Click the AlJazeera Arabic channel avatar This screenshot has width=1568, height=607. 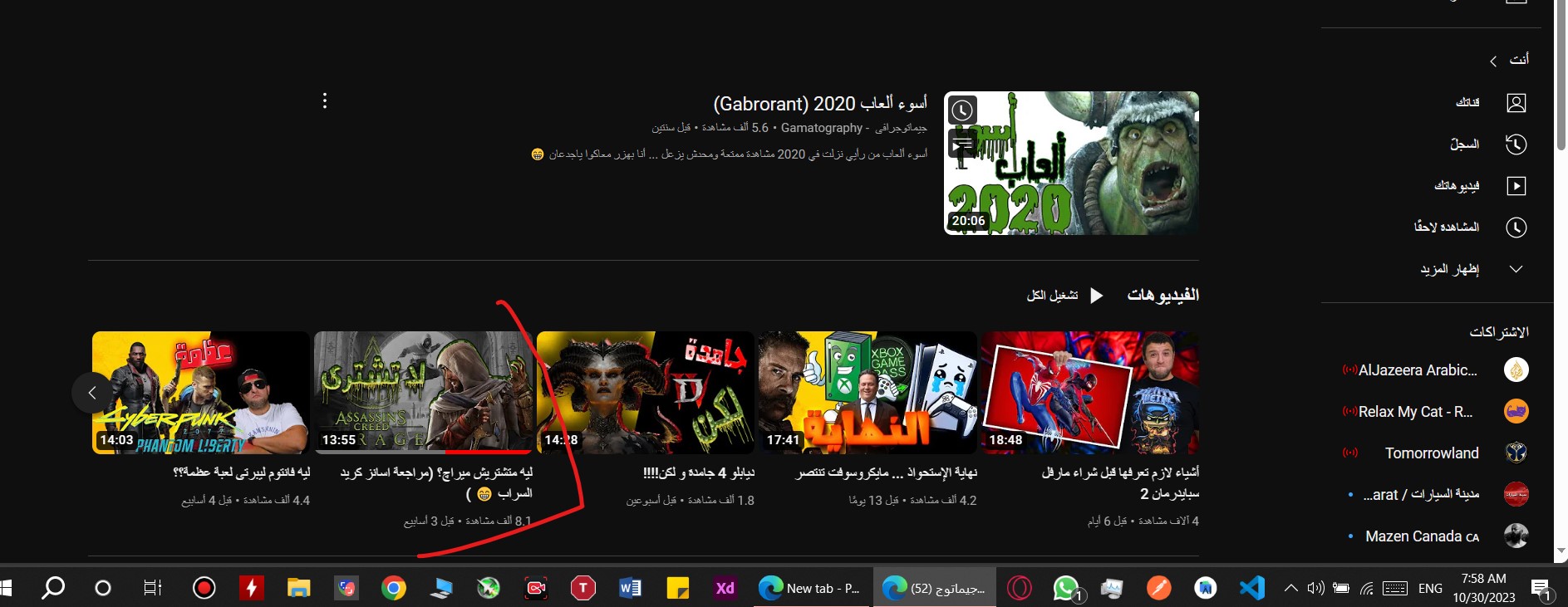1516,370
